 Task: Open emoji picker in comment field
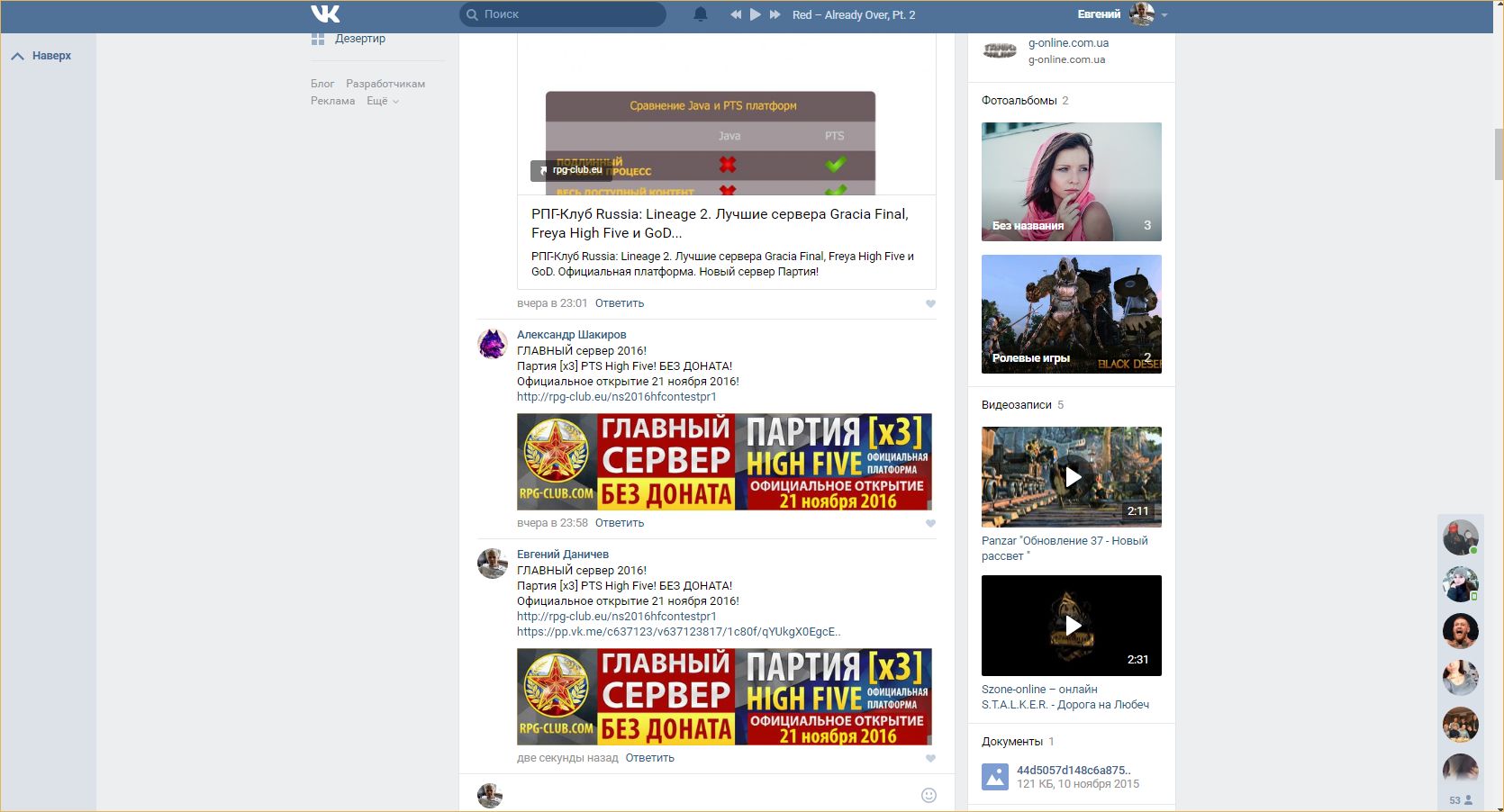[929, 795]
